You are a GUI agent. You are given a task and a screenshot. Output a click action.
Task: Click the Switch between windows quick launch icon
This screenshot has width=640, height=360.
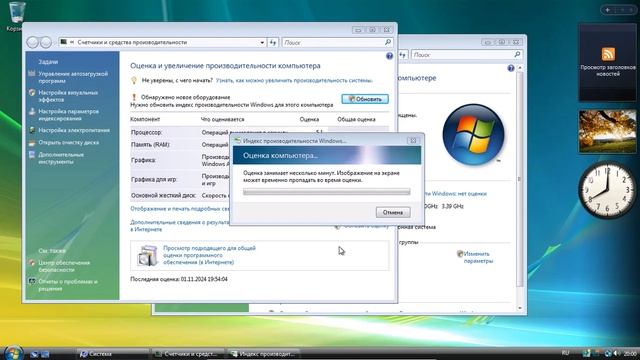coord(45,354)
